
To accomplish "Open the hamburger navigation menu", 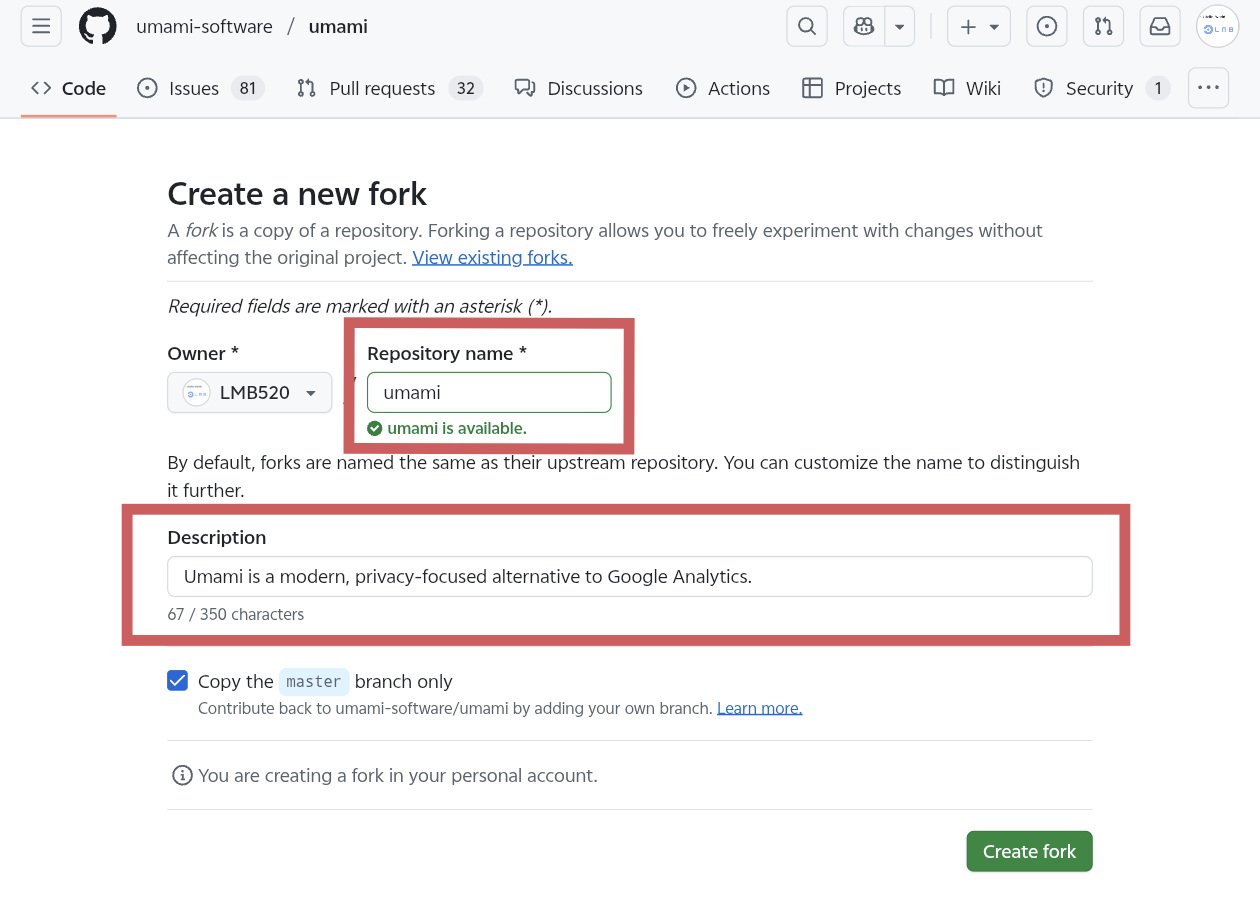I will click(41, 27).
